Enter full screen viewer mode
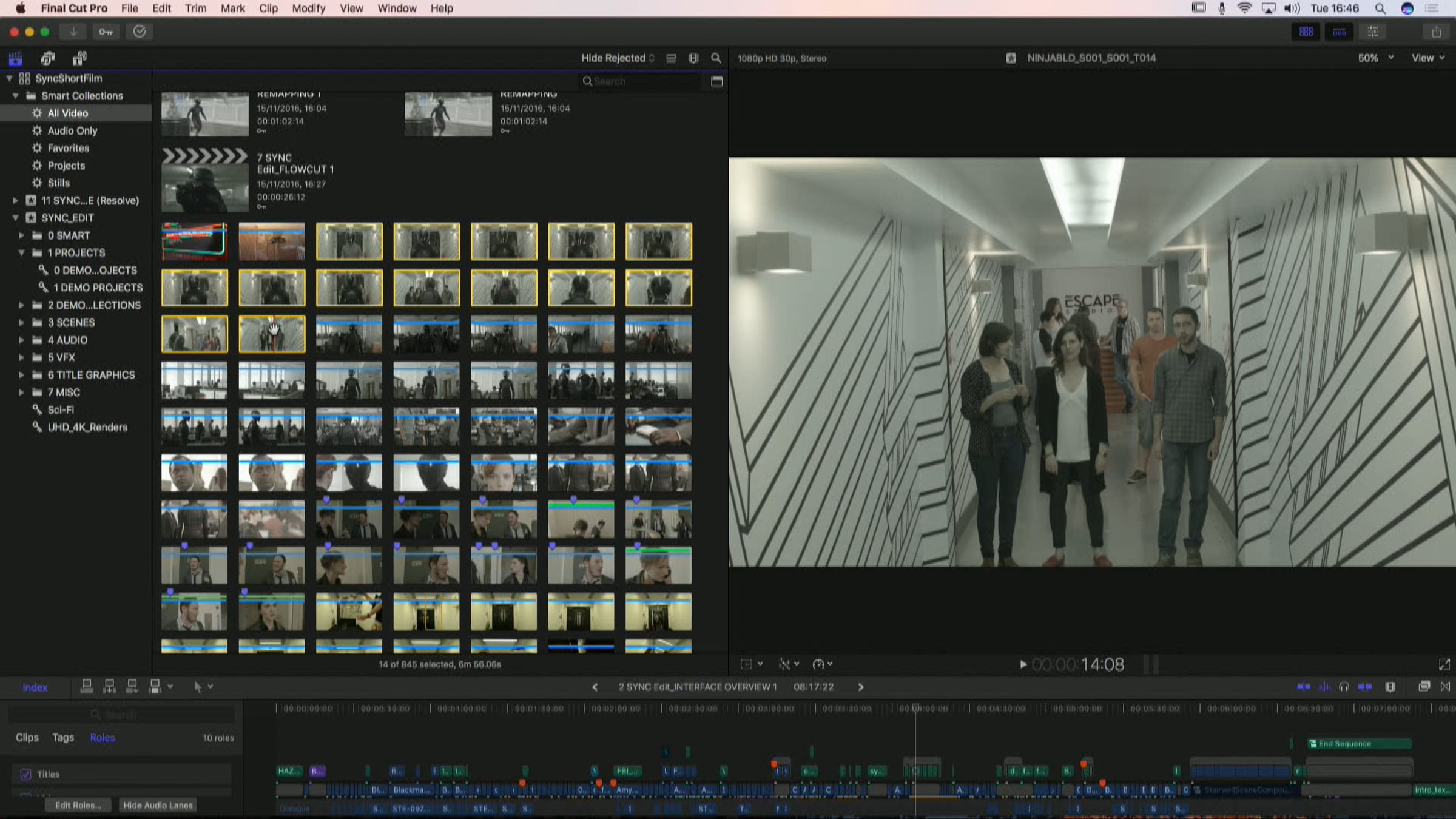Viewport: 1456px width, 819px height. (x=1444, y=664)
